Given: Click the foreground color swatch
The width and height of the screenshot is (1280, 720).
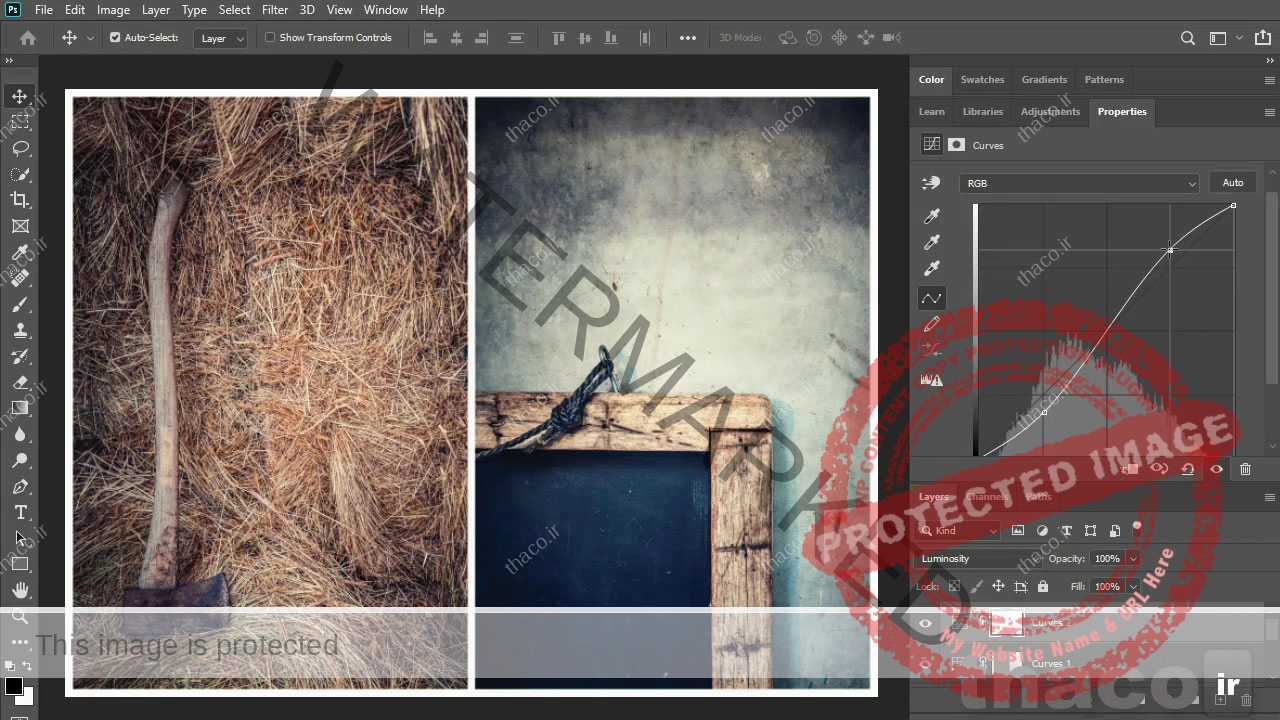Looking at the screenshot, I should (13, 686).
